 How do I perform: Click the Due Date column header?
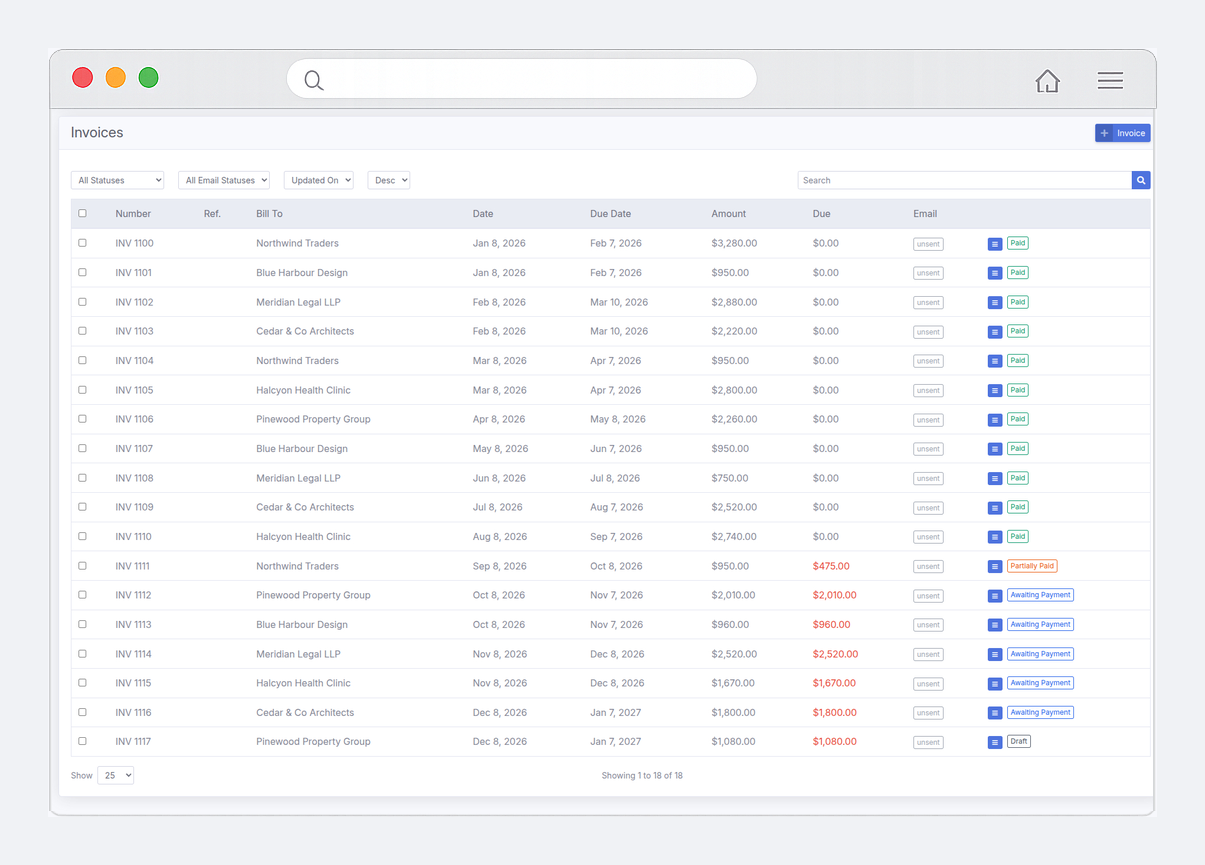point(610,214)
